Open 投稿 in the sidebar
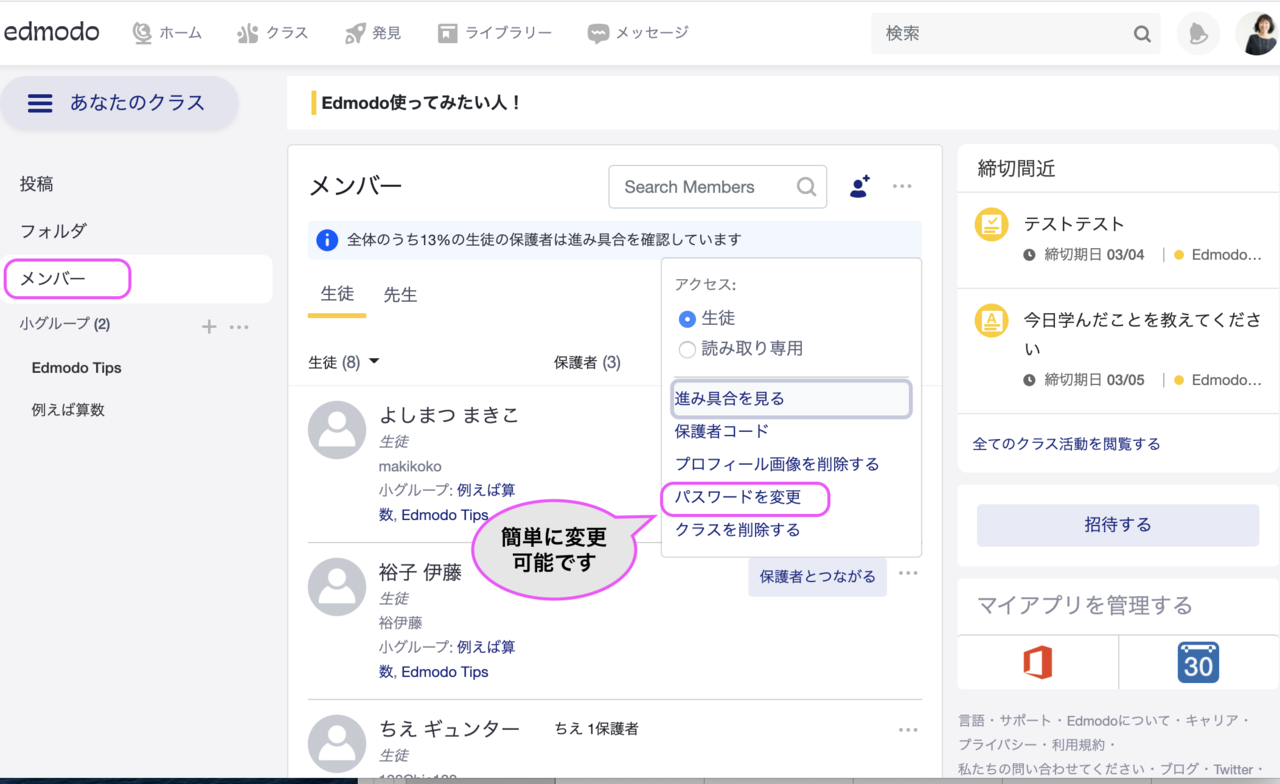Screen dimensions: 1280x784 37,184
